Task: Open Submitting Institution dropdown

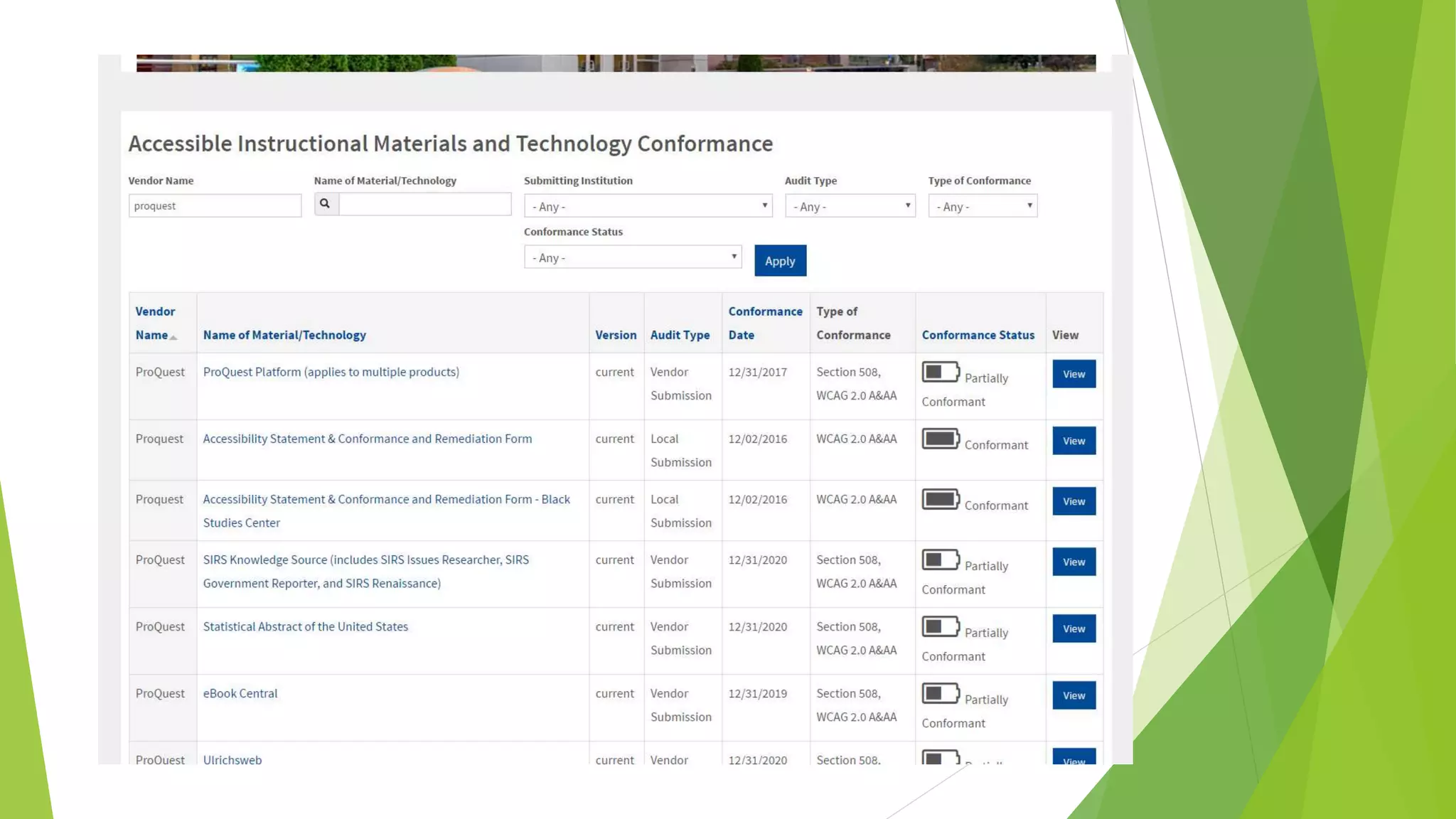Action: pyautogui.click(x=648, y=206)
